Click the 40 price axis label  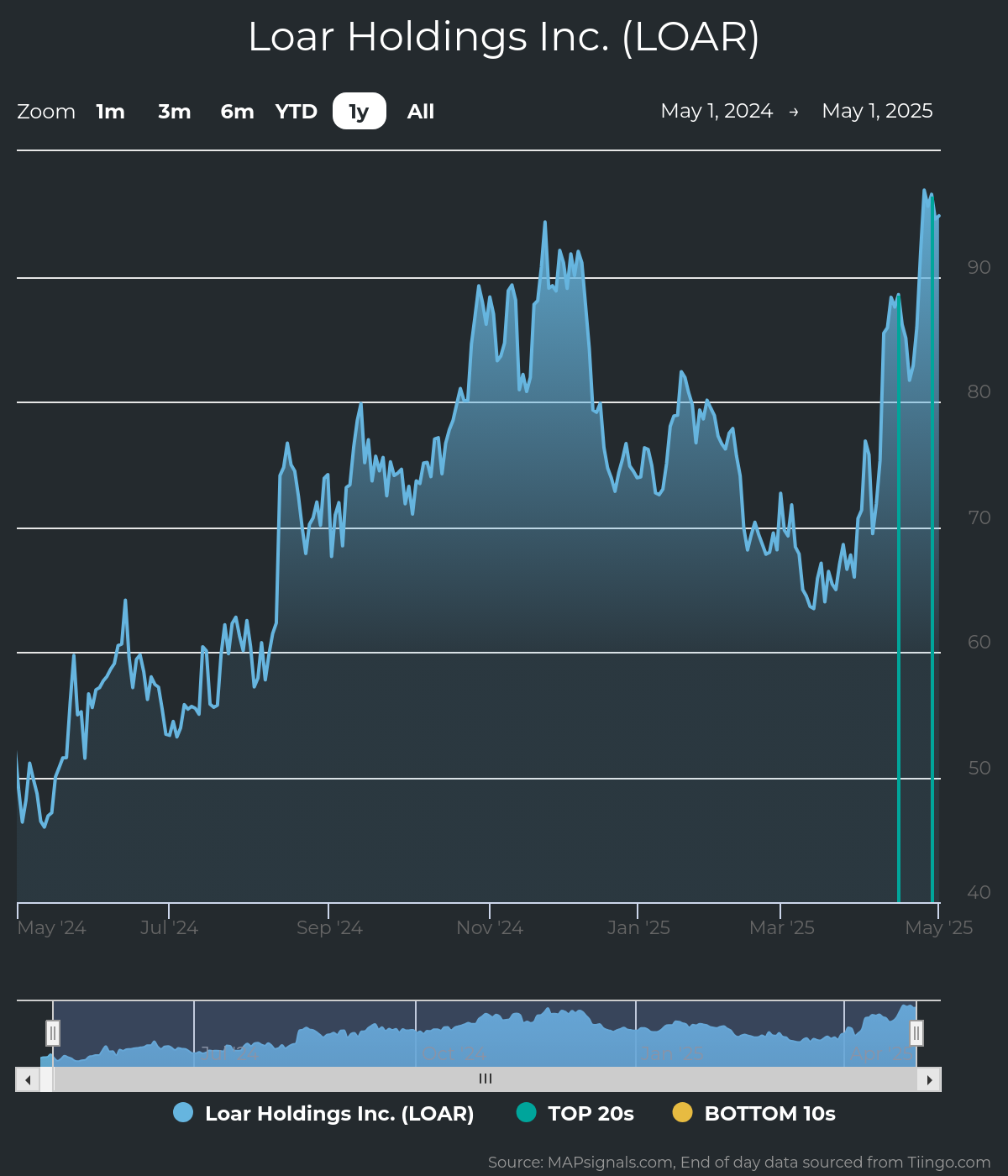coord(979,892)
